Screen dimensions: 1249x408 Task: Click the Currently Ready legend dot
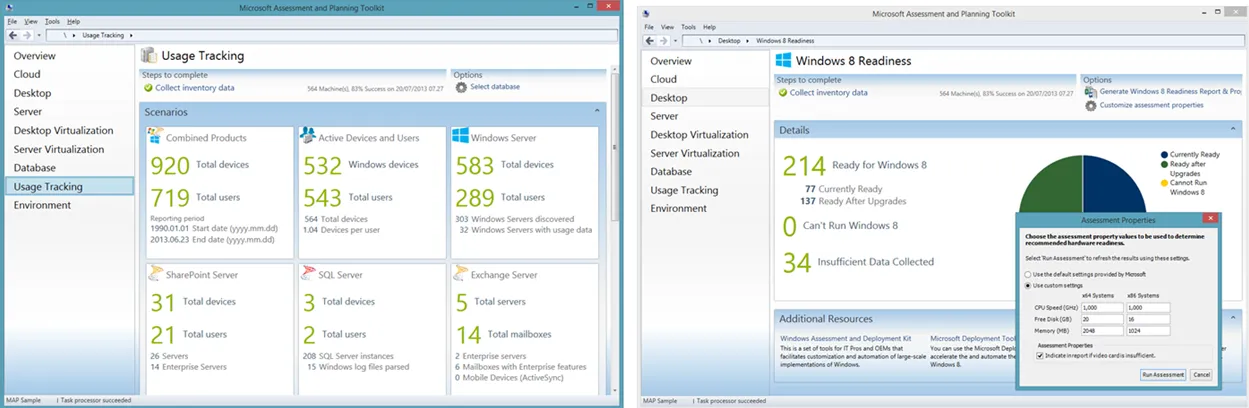click(x=1164, y=155)
